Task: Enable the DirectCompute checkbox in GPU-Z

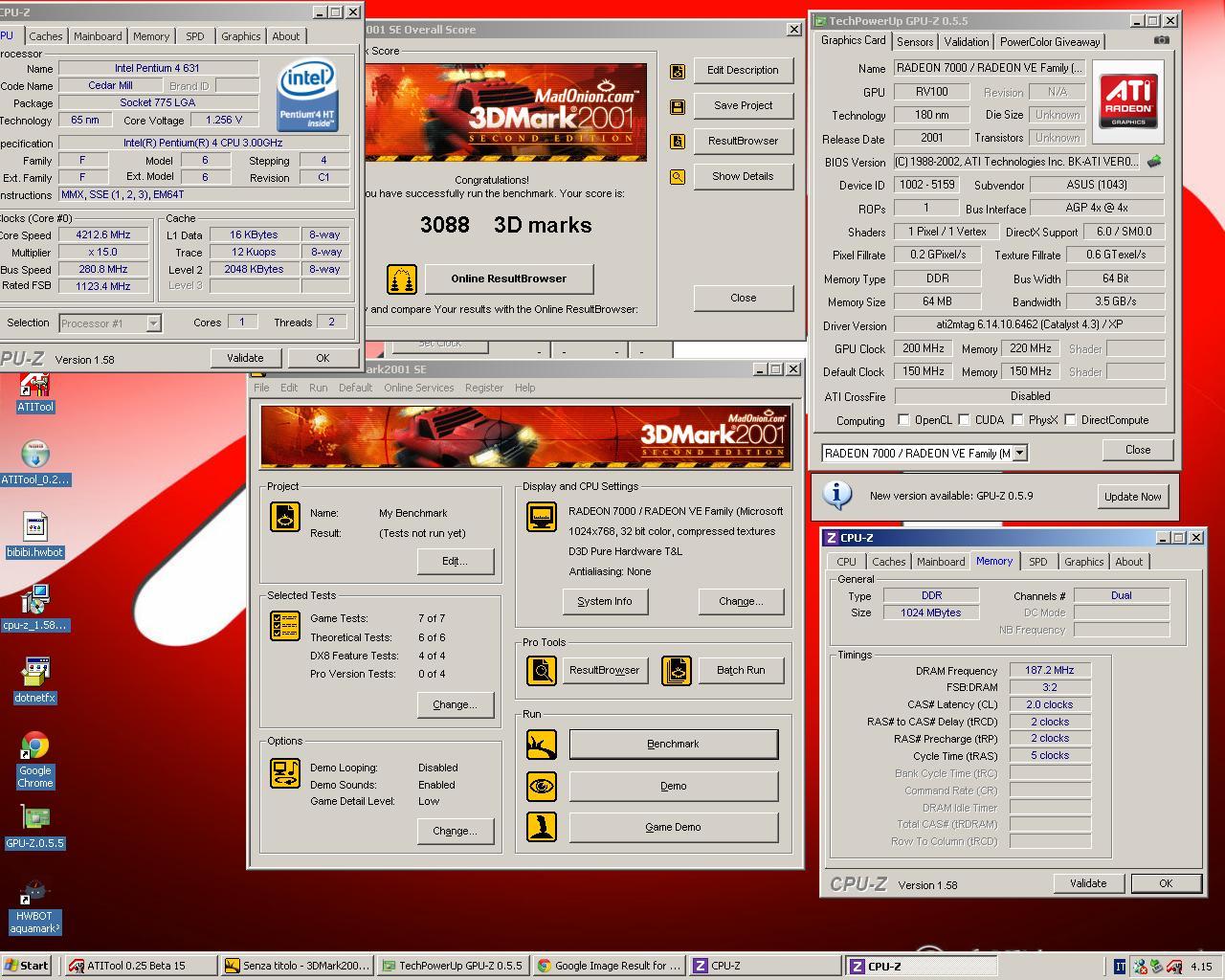Action: [1070, 420]
